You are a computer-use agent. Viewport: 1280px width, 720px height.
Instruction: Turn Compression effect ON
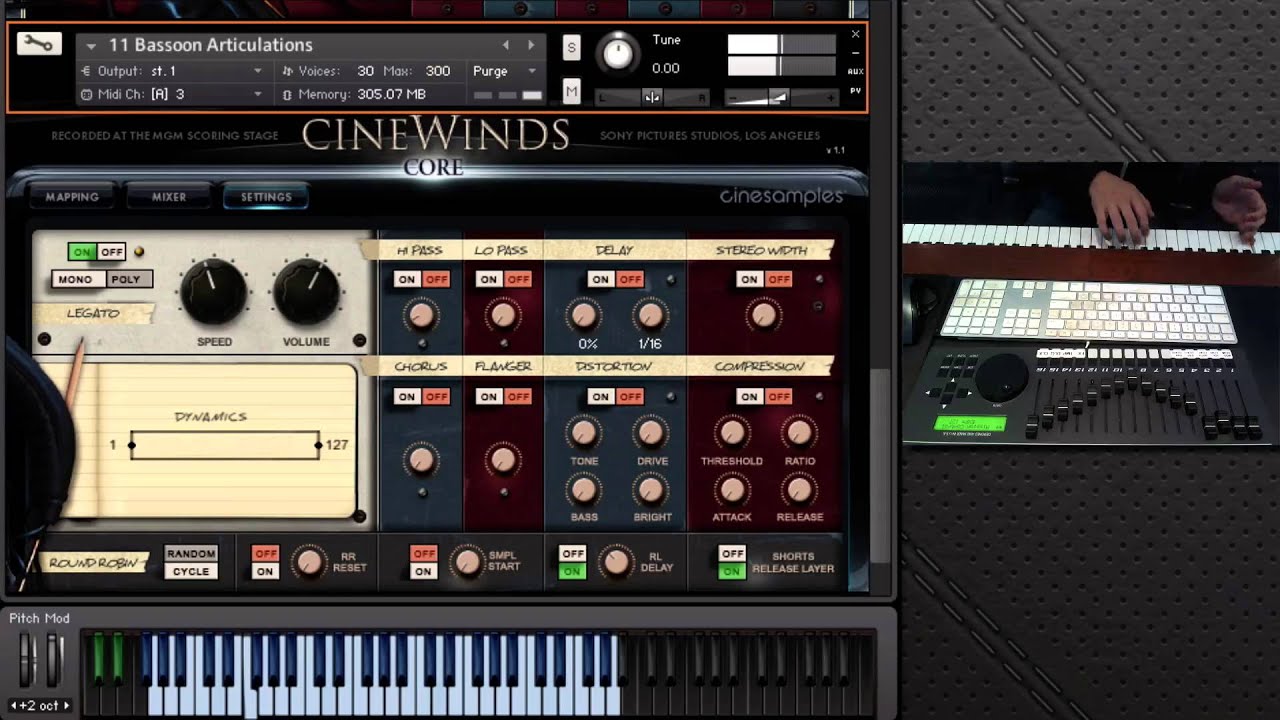pyautogui.click(x=749, y=397)
